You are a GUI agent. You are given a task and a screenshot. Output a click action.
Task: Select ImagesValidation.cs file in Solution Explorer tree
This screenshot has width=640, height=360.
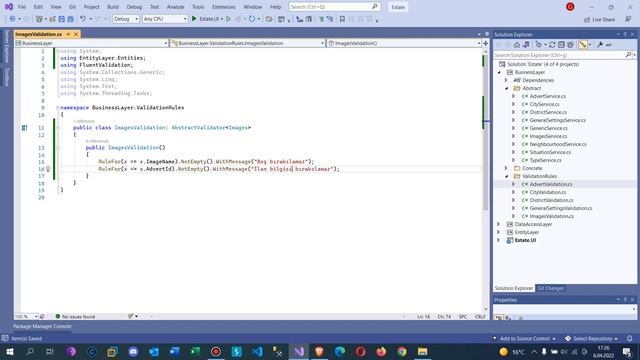551,216
